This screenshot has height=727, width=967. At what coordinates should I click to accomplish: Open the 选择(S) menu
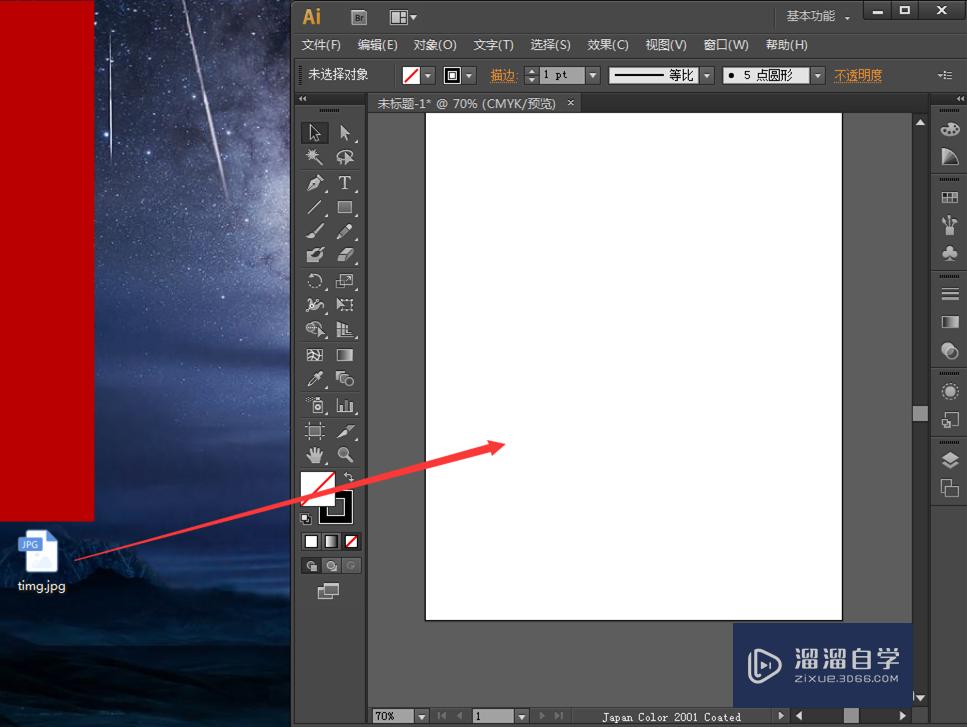point(550,45)
